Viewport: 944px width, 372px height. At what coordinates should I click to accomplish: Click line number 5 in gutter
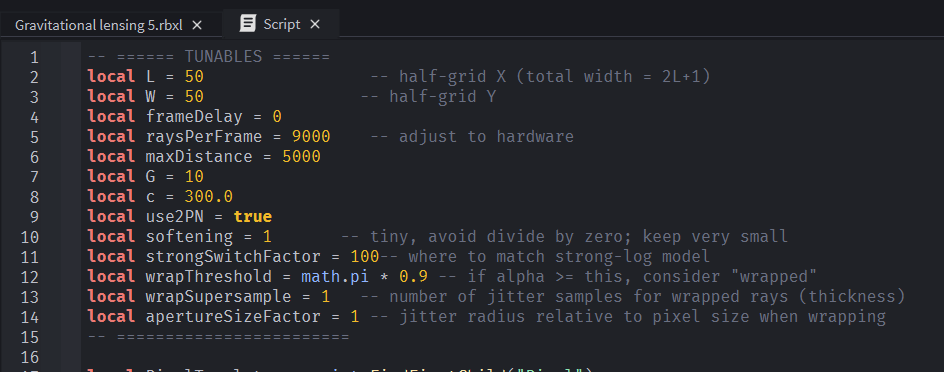coord(34,137)
